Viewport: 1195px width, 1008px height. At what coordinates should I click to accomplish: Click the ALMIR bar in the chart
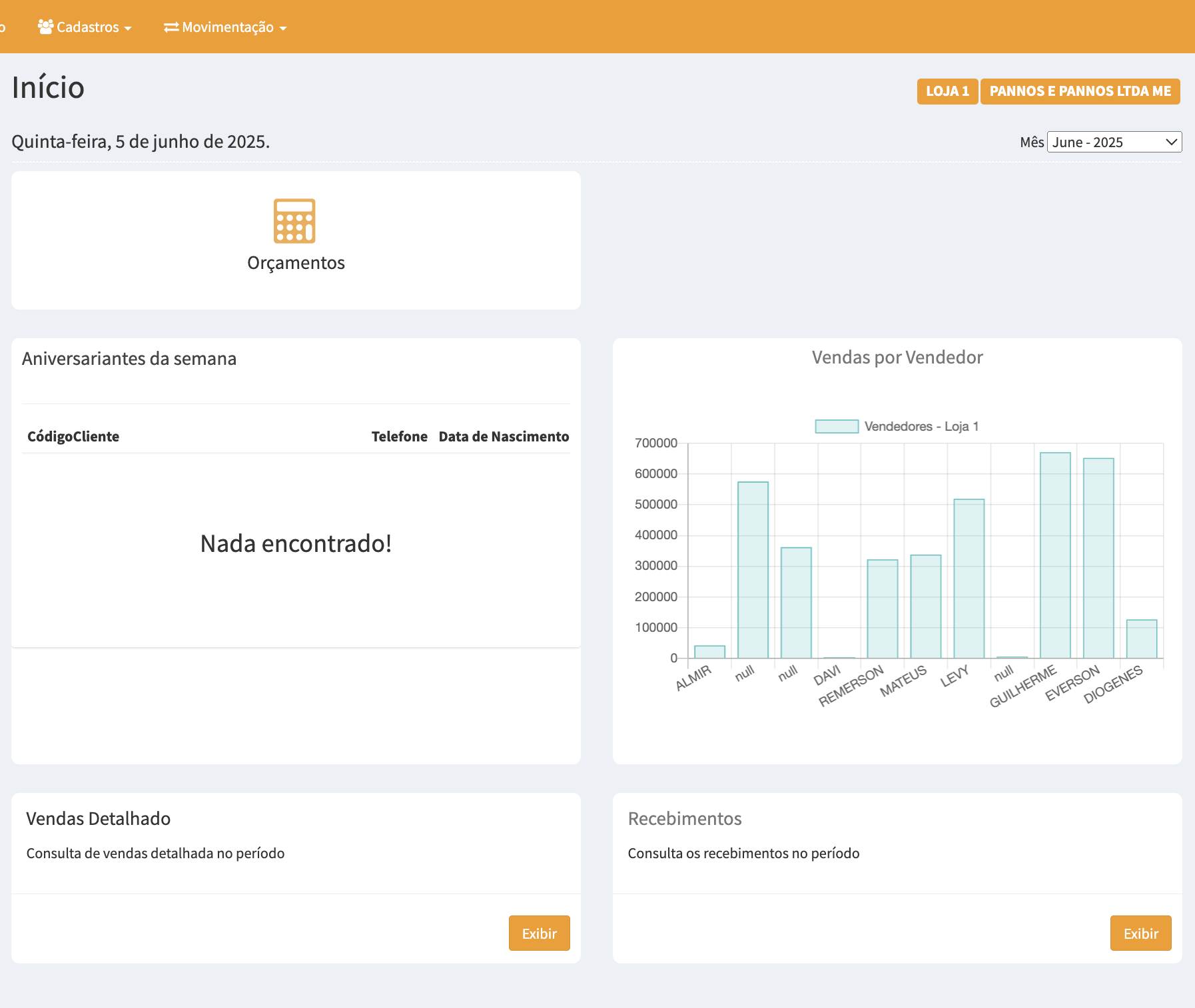pos(709,652)
